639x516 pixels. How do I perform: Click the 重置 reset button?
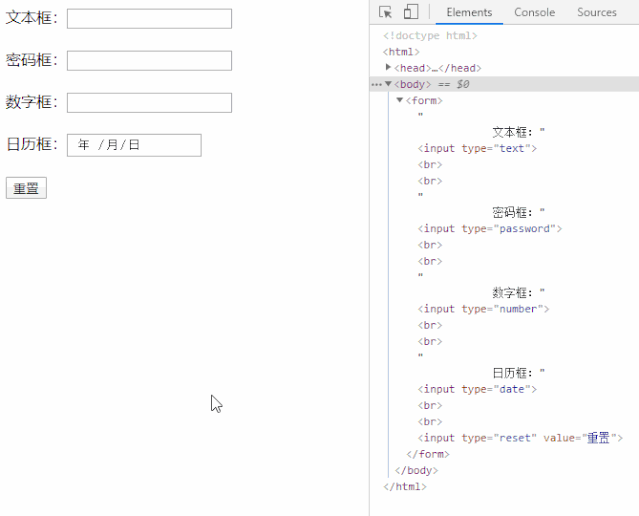click(26, 188)
